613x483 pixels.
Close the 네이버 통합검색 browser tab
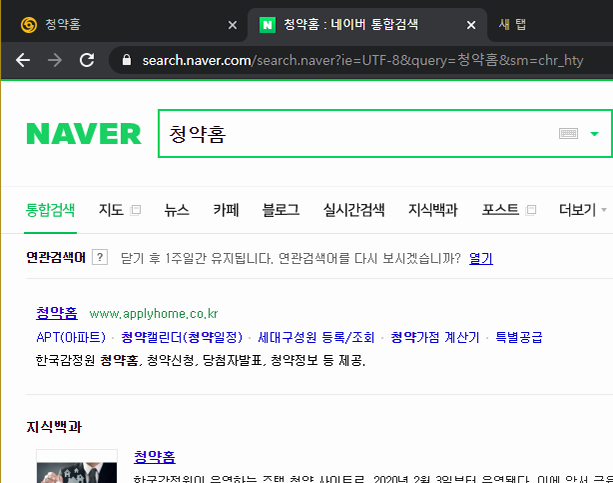tap(471, 25)
